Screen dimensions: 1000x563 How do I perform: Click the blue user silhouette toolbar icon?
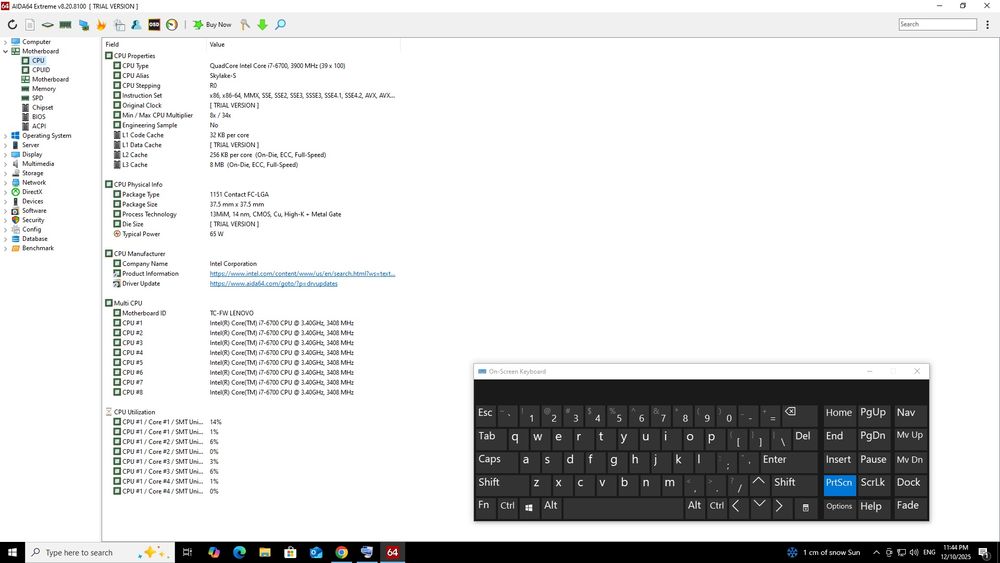pyautogui.click(x=136, y=25)
